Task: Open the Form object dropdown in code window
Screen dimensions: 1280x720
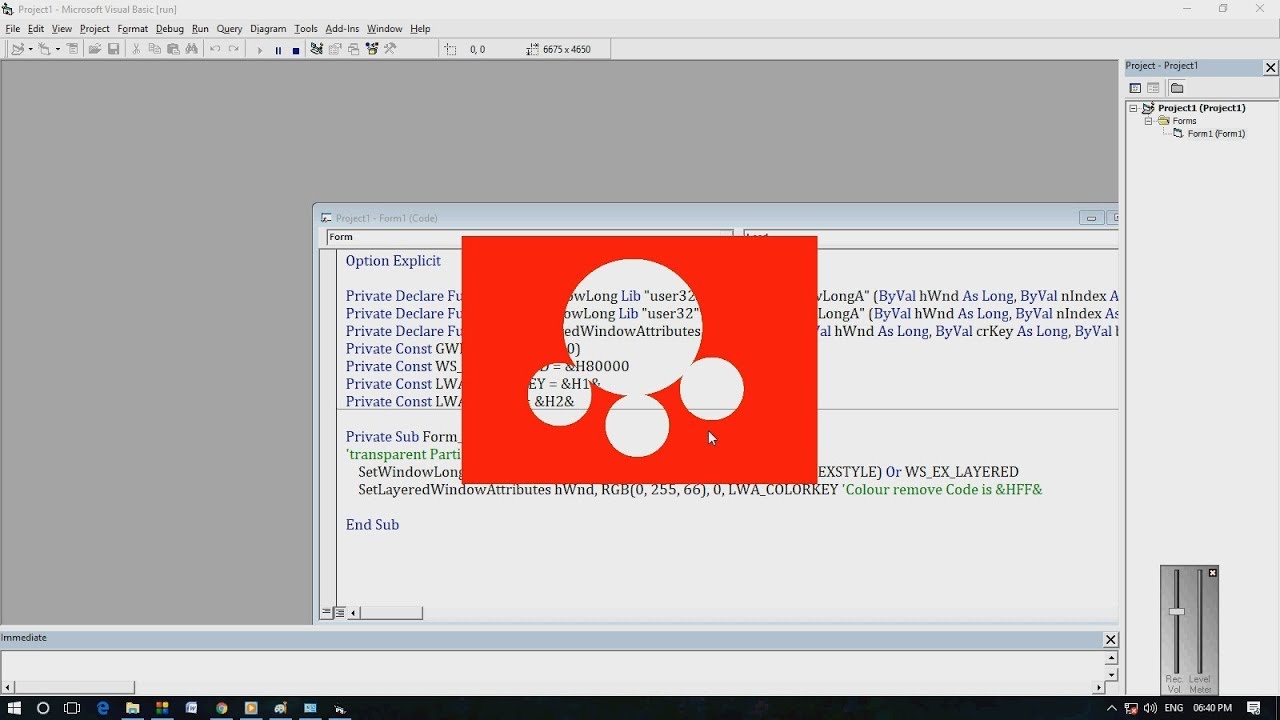Action: tap(530, 237)
